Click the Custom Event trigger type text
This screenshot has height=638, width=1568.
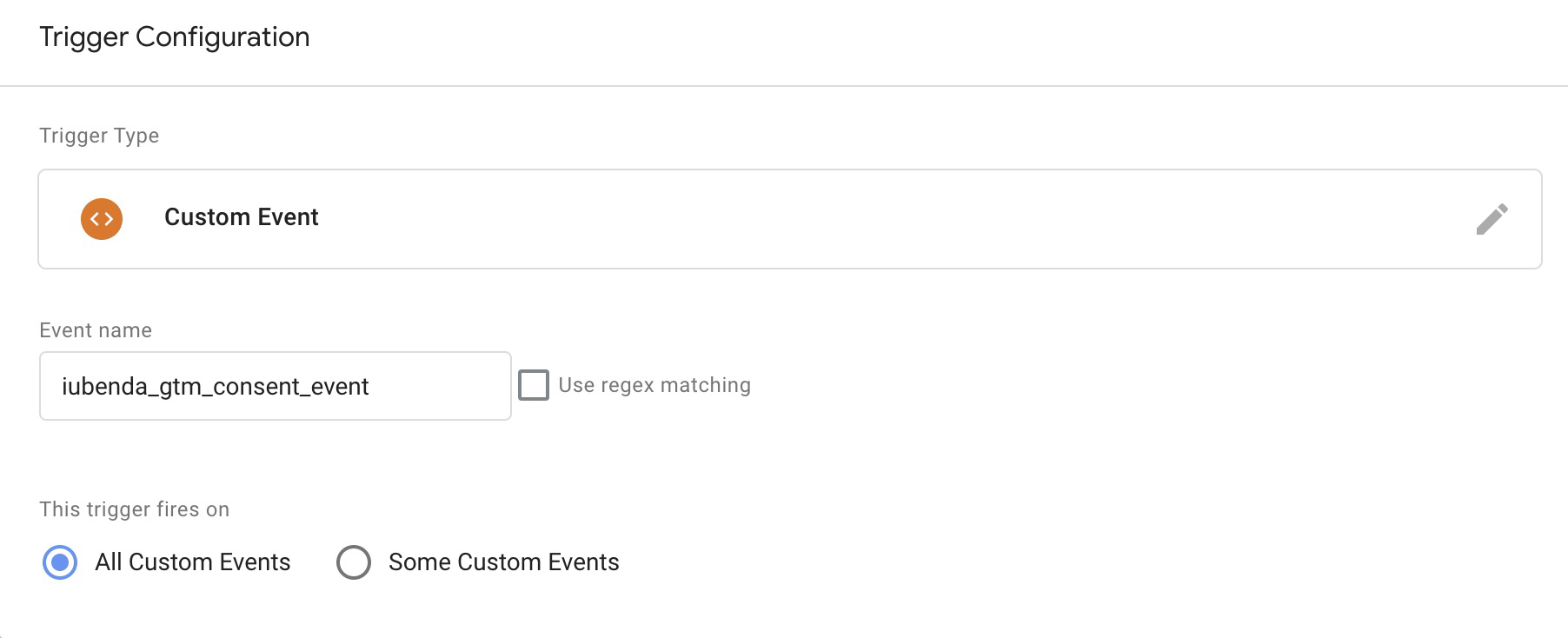pos(241,217)
